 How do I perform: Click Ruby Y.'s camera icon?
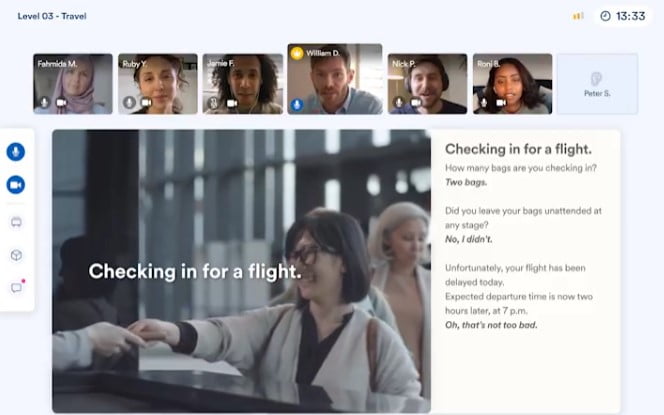pos(147,102)
